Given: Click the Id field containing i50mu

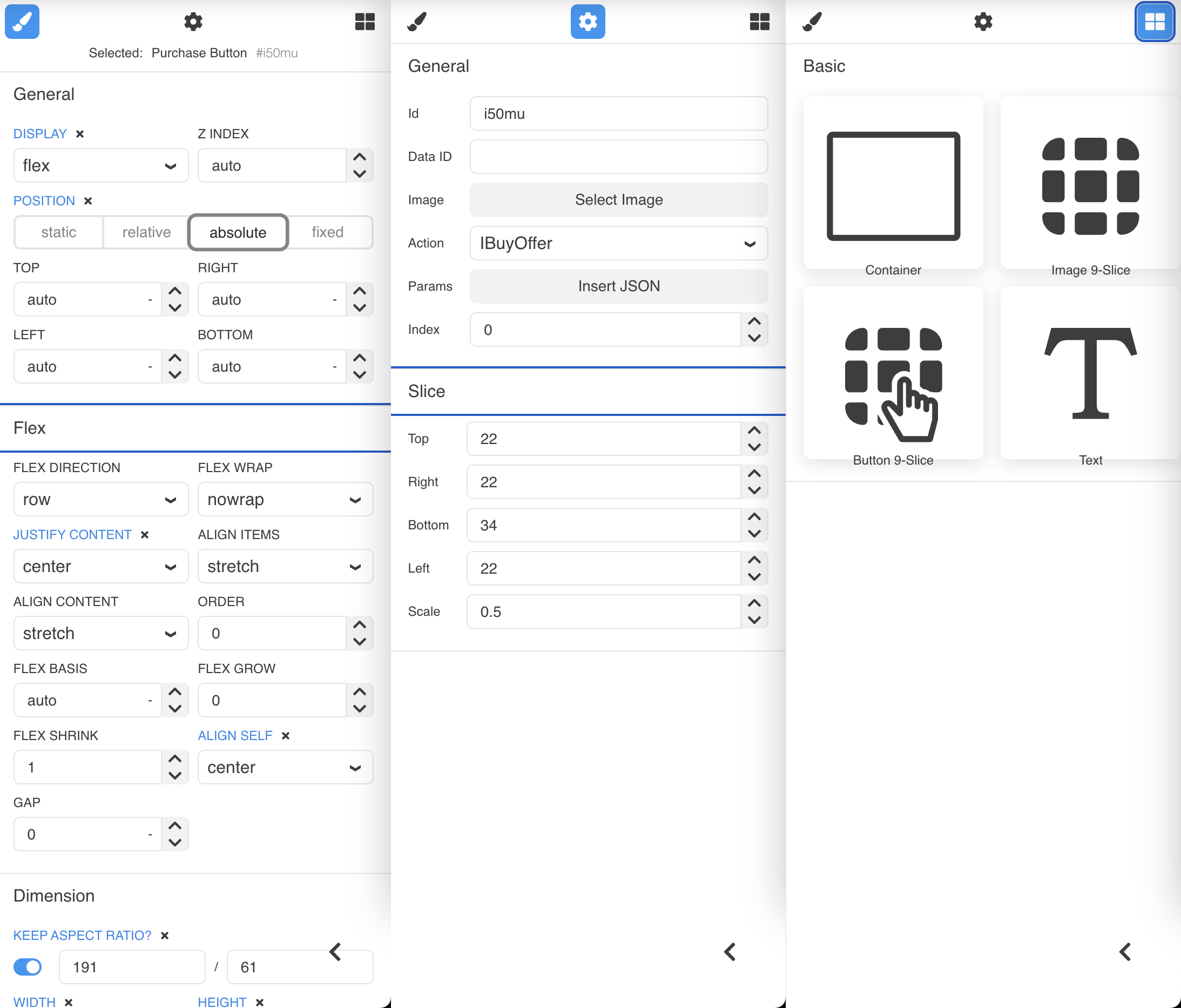Looking at the screenshot, I should 618,113.
